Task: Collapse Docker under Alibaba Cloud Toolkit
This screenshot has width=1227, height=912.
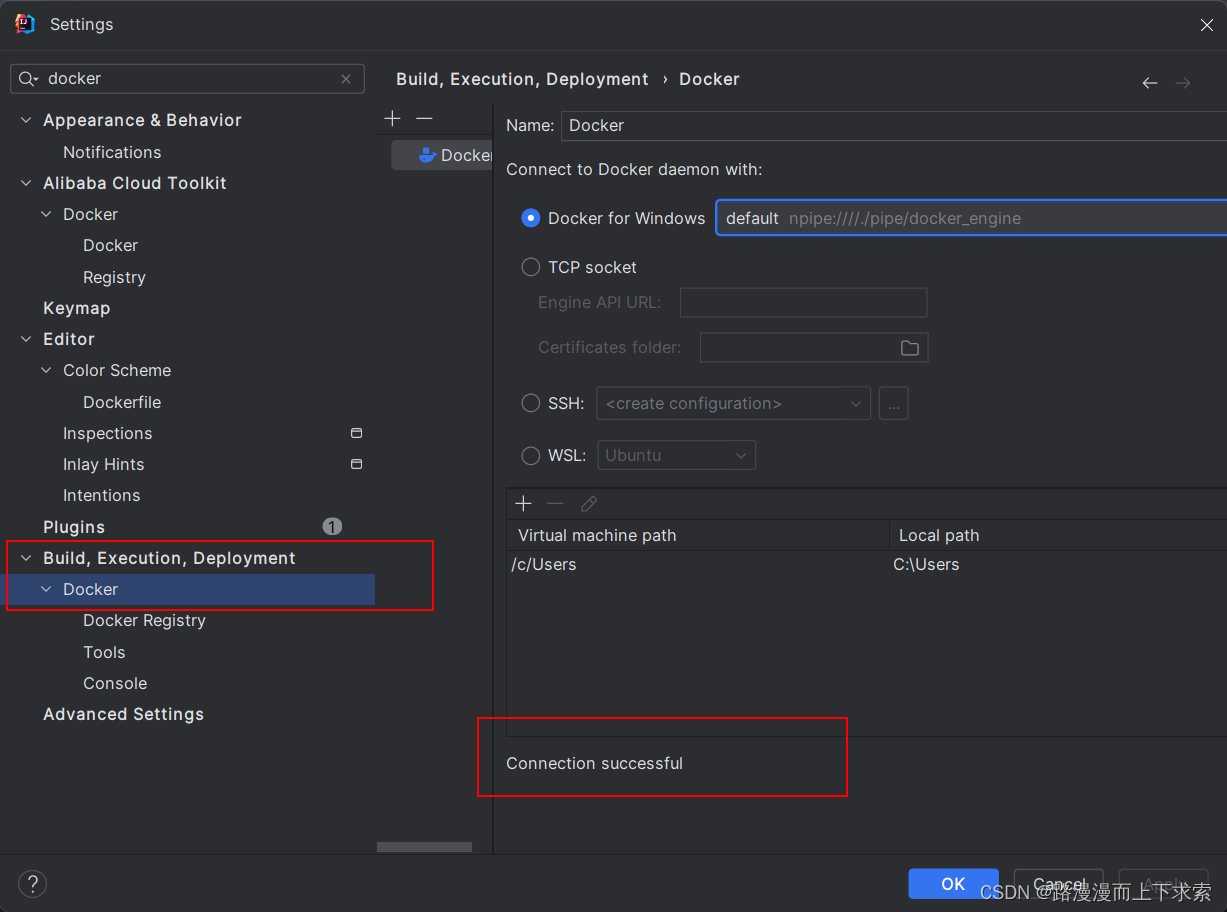Action: 46,214
